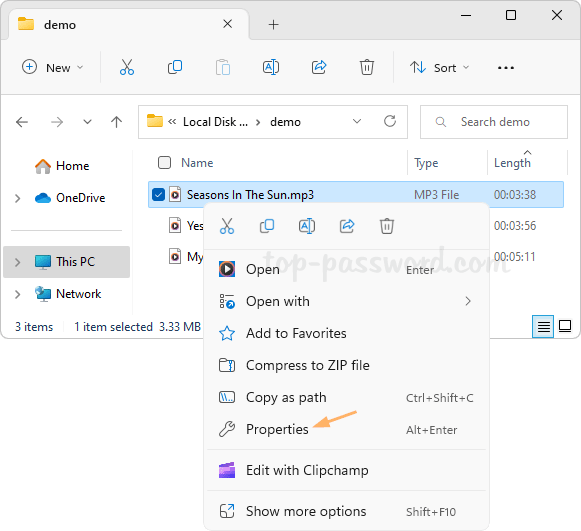Toggle the select-all checkbox beside Name
Image resolution: width=581 pixels, height=531 pixels.
tap(164, 162)
